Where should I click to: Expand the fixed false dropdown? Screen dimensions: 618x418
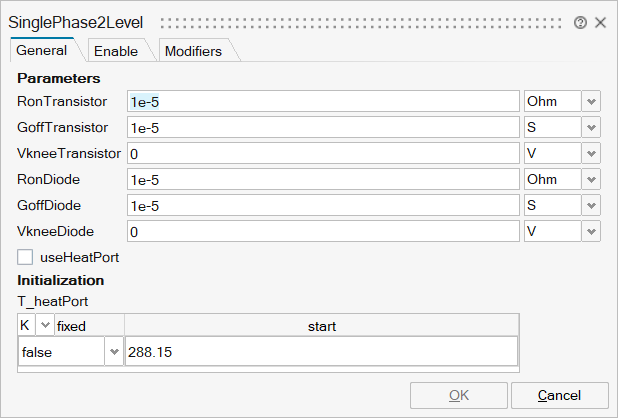click(112, 352)
